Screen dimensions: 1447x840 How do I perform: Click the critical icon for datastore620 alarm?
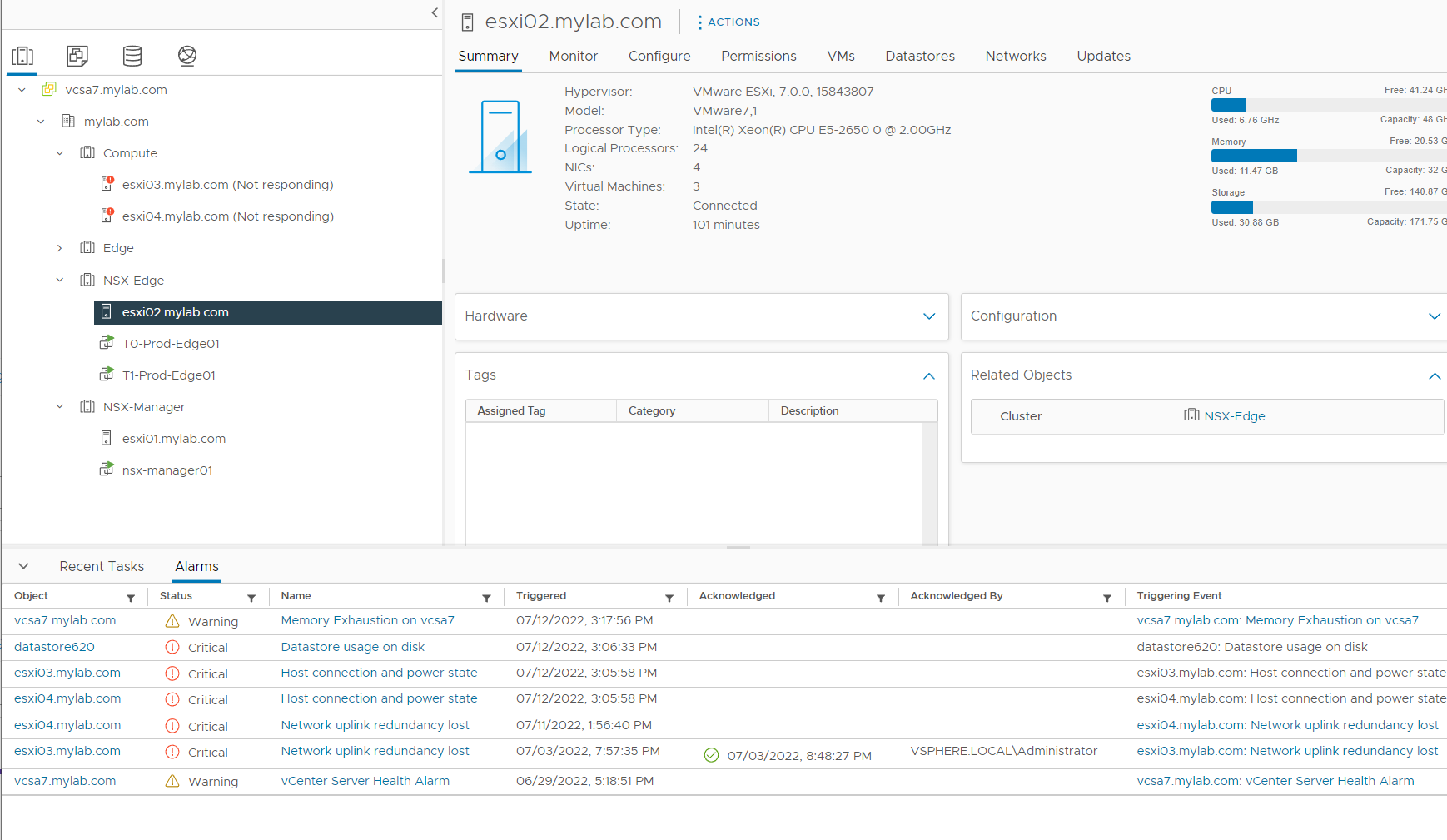click(172, 647)
